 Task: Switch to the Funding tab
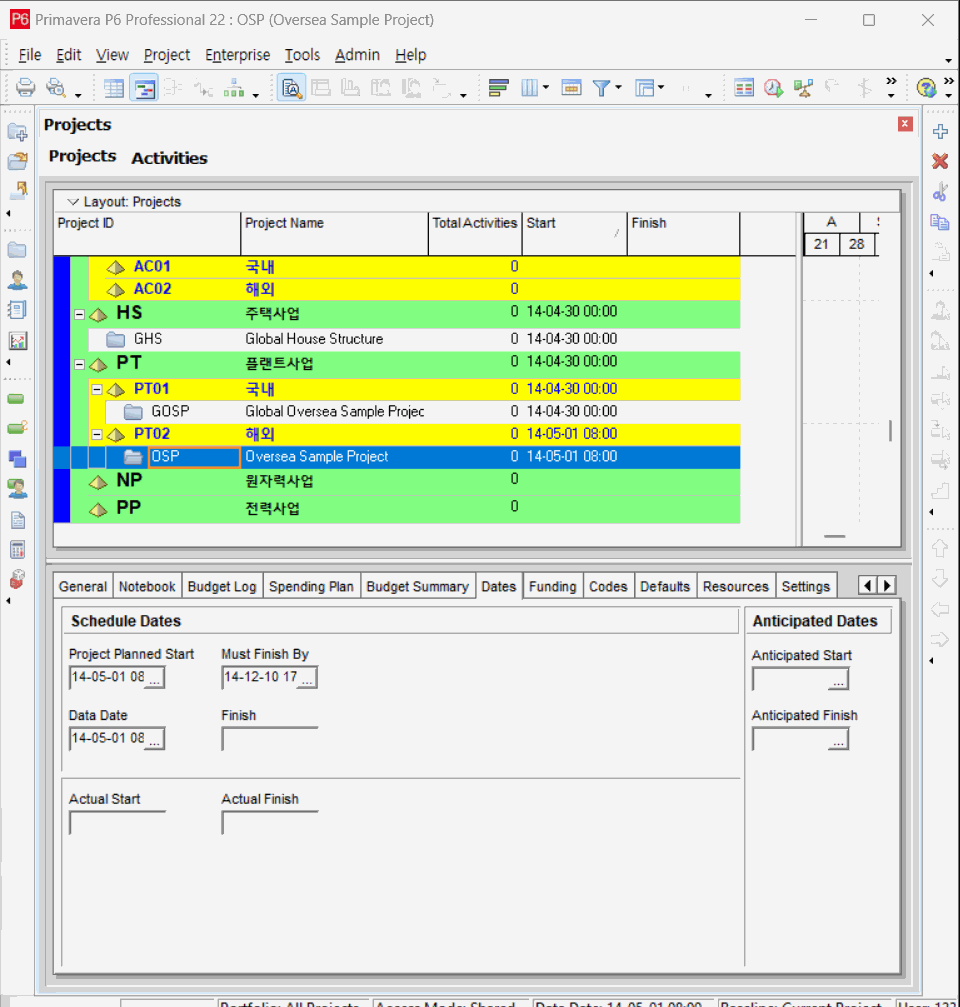point(553,586)
